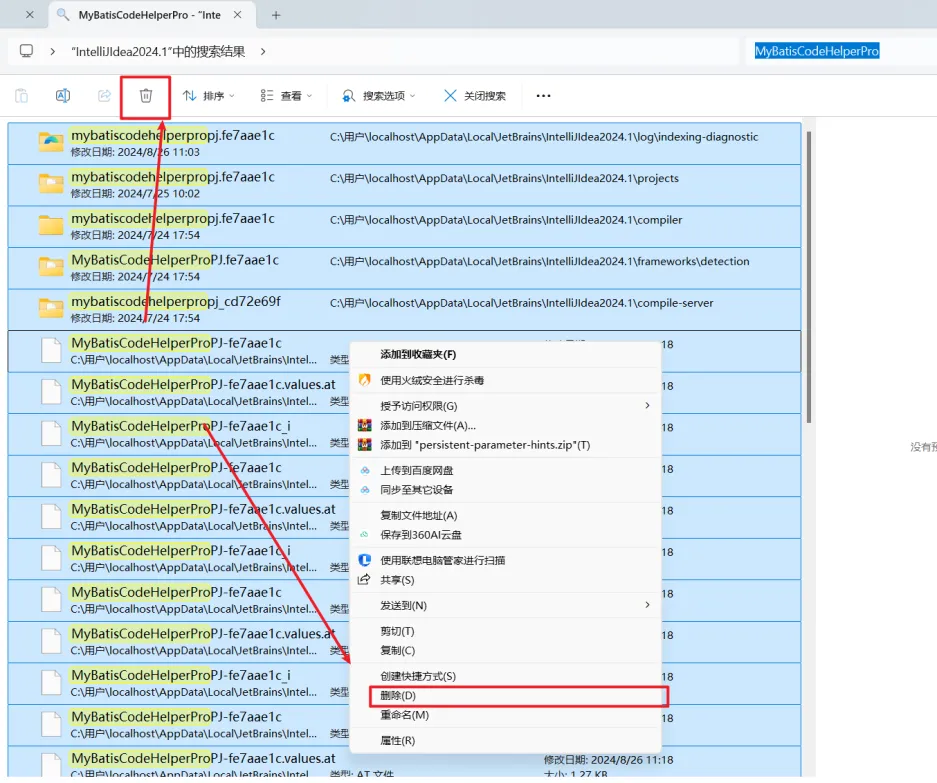This screenshot has height=783, width=937.
Task: Expand the 发送到(N) submenu arrow
Action: [647, 605]
